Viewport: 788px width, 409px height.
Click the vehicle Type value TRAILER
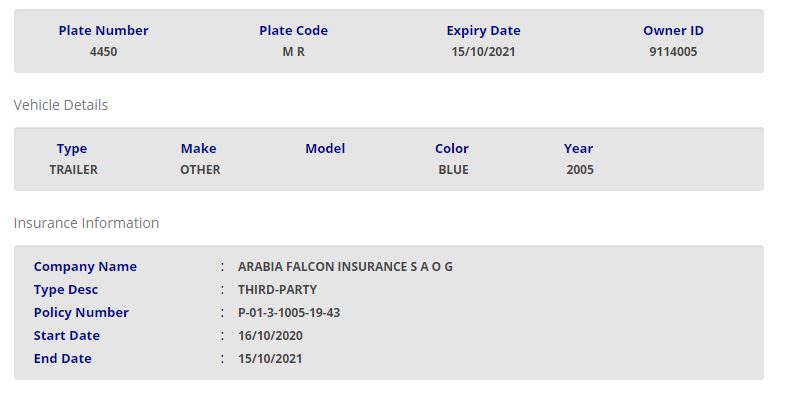(73, 169)
